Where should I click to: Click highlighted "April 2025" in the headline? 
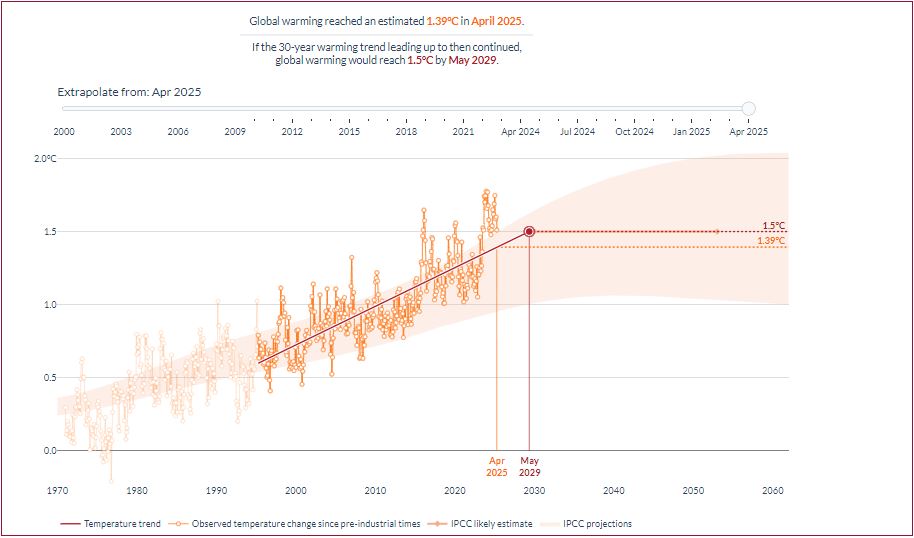[x=497, y=20]
